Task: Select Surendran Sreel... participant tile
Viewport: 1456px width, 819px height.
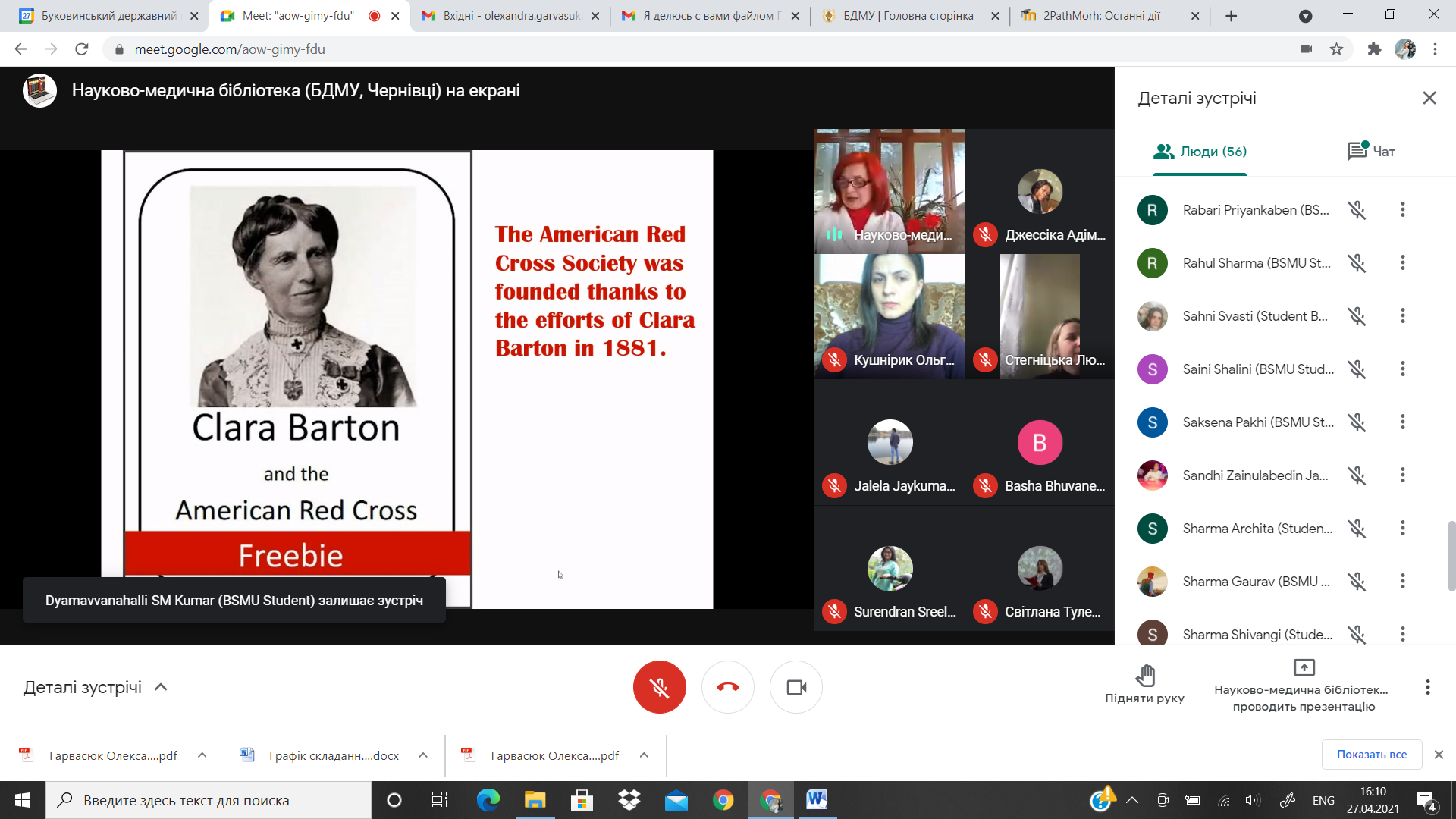Action: (890, 568)
